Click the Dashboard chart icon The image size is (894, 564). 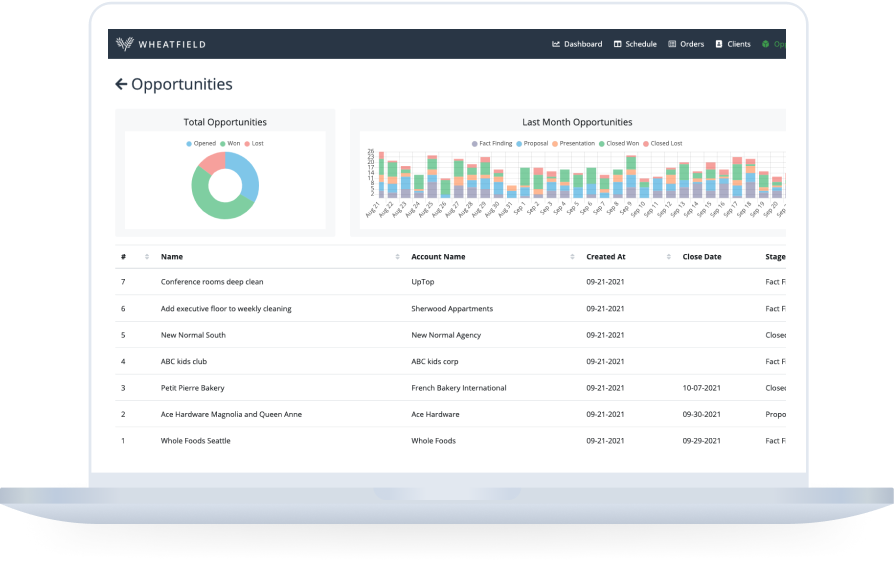coord(556,44)
